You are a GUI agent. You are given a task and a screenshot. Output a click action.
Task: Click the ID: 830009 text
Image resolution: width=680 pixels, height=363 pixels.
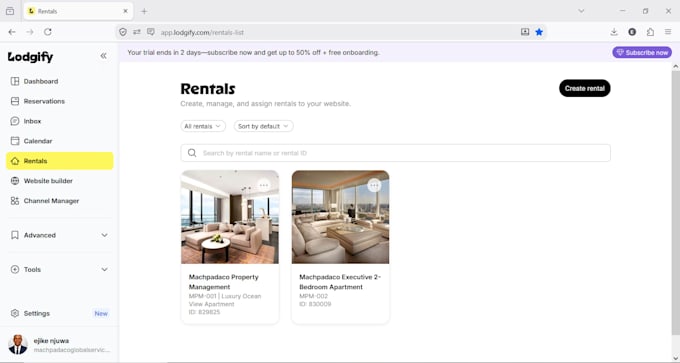[x=315, y=304]
